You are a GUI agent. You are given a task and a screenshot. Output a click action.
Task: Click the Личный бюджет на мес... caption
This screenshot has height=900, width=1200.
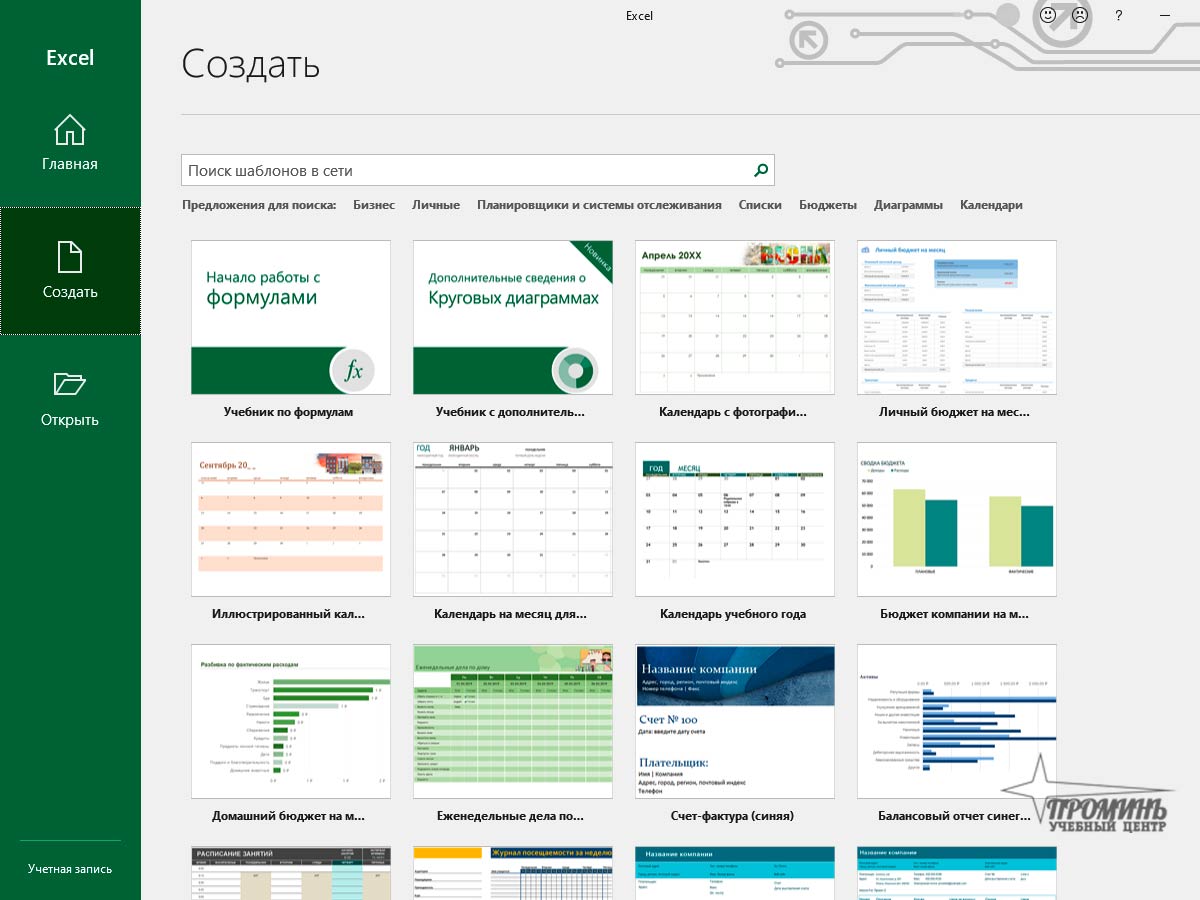(954, 412)
